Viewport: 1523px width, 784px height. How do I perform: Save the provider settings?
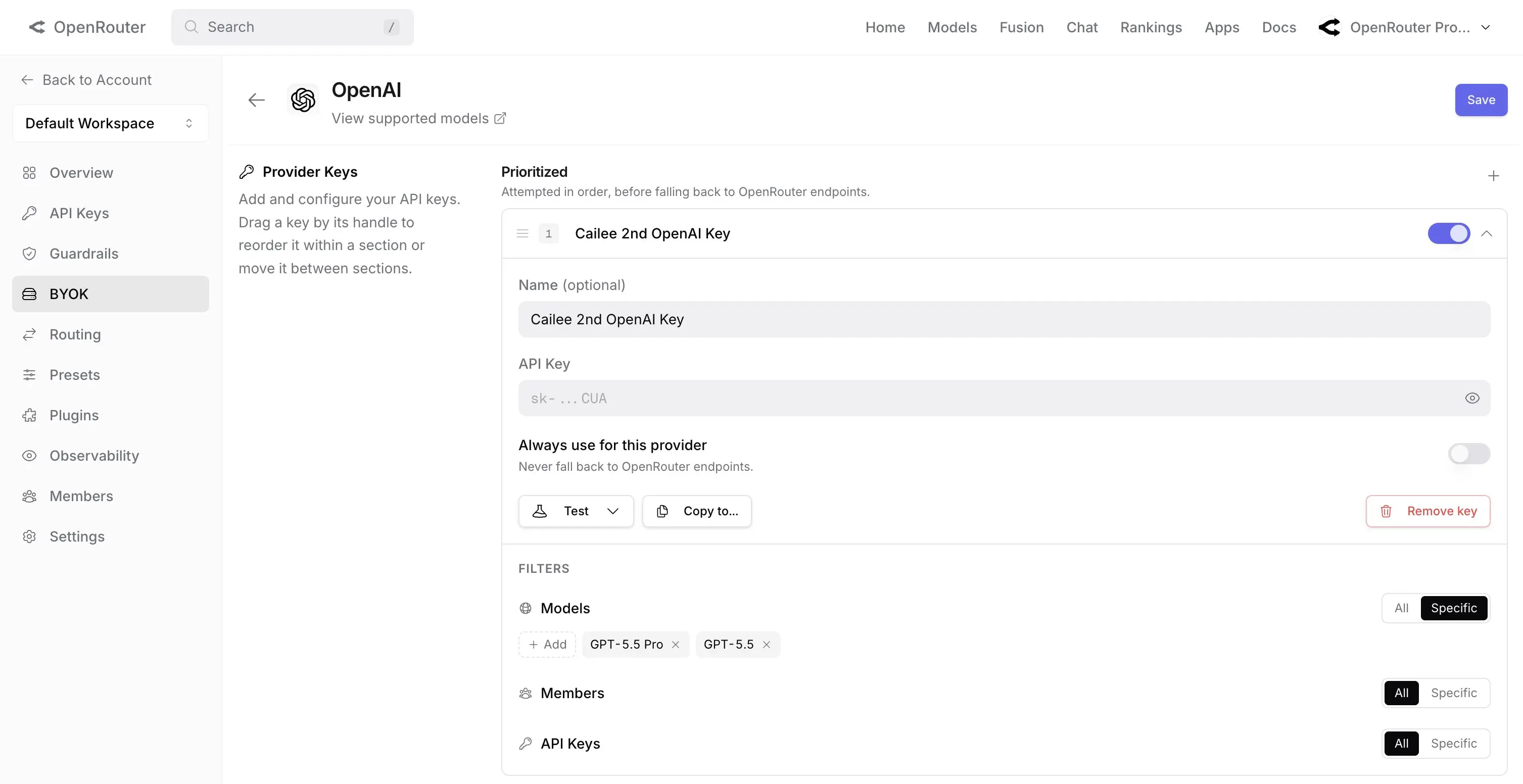click(x=1481, y=100)
